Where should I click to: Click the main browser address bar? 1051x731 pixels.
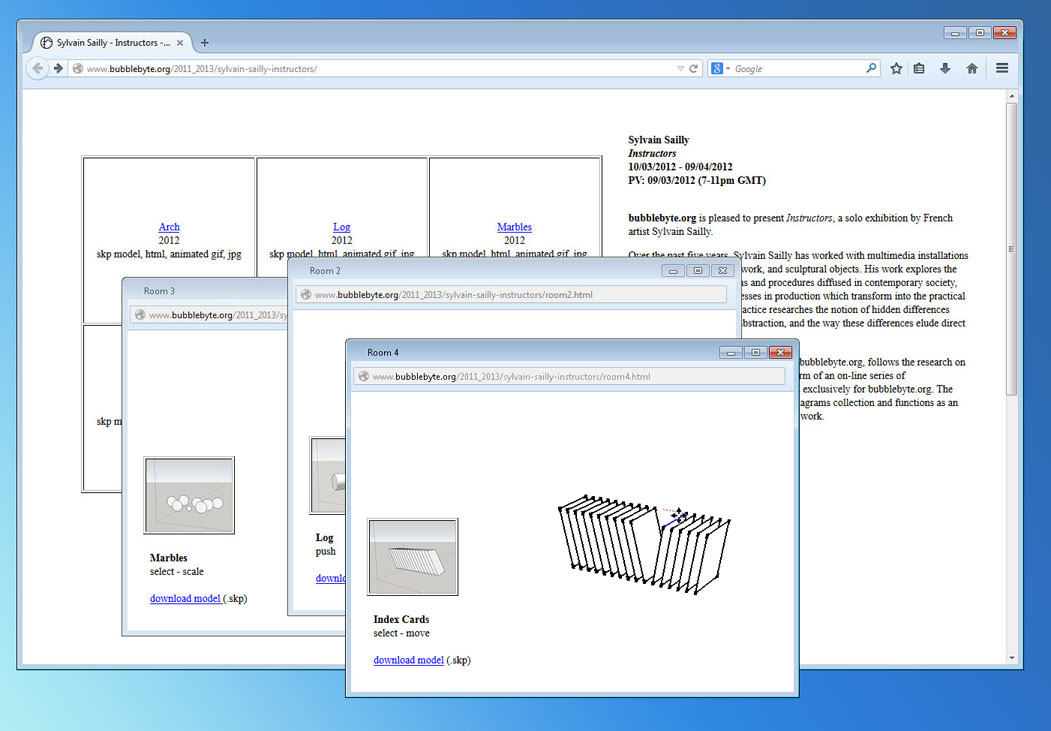pos(385,68)
